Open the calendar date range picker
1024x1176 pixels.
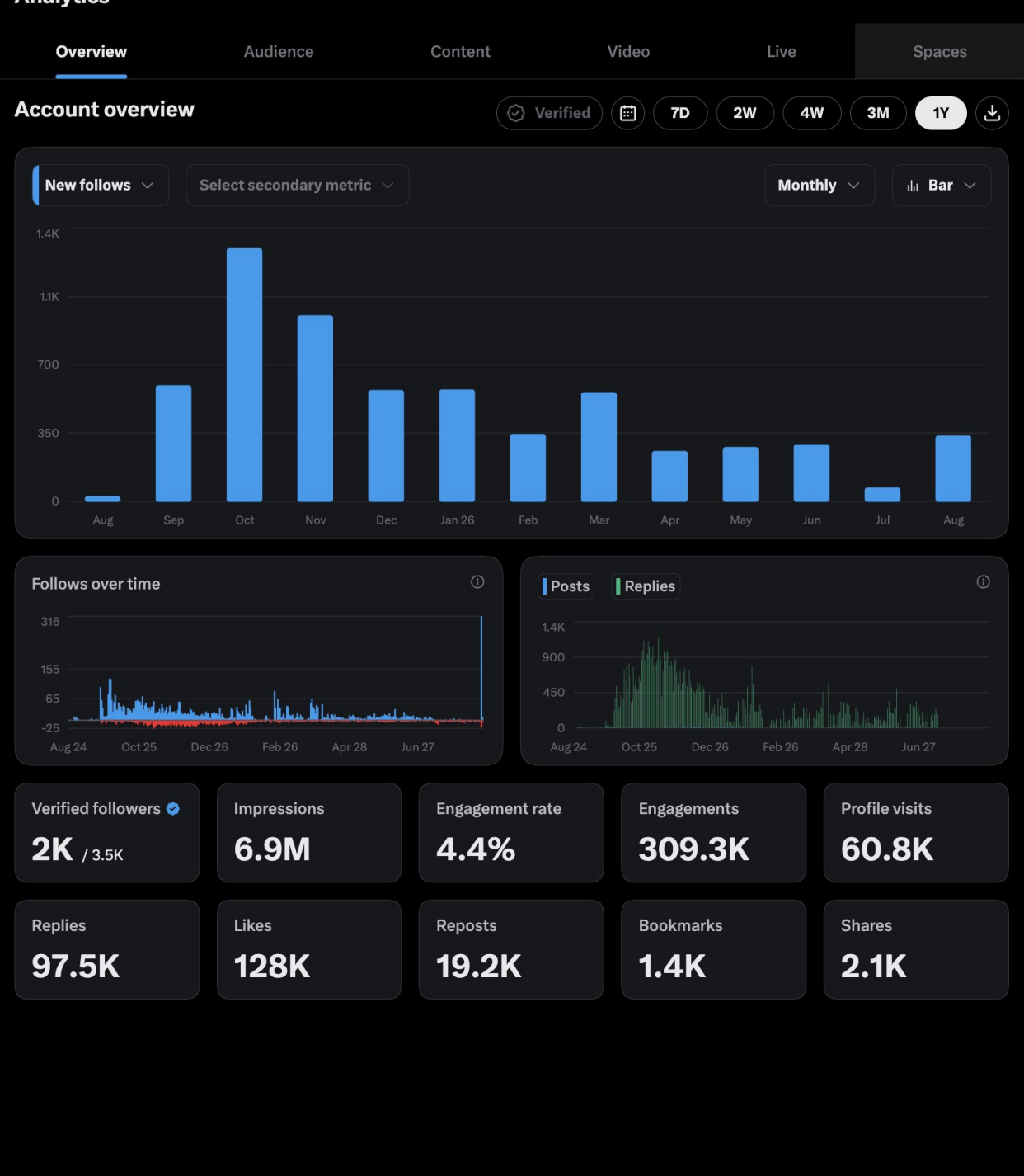(x=627, y=113)
